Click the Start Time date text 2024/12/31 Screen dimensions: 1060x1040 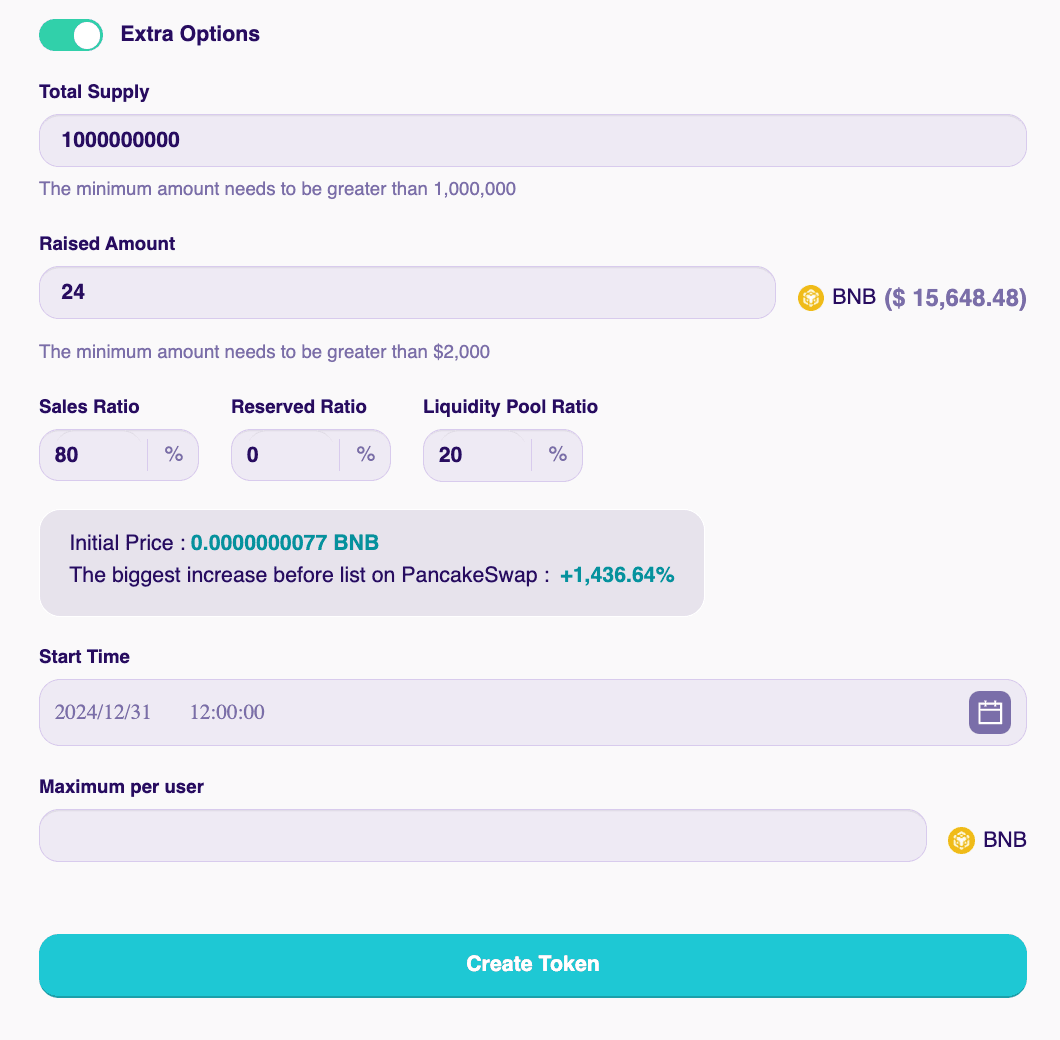(x=103, y=712)
